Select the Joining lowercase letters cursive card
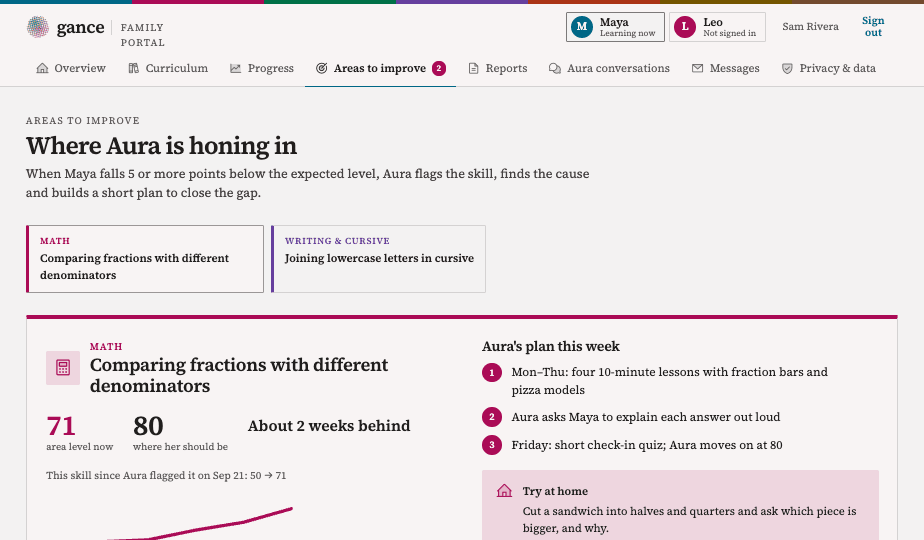924x540 pixels. tap(378, 259)
